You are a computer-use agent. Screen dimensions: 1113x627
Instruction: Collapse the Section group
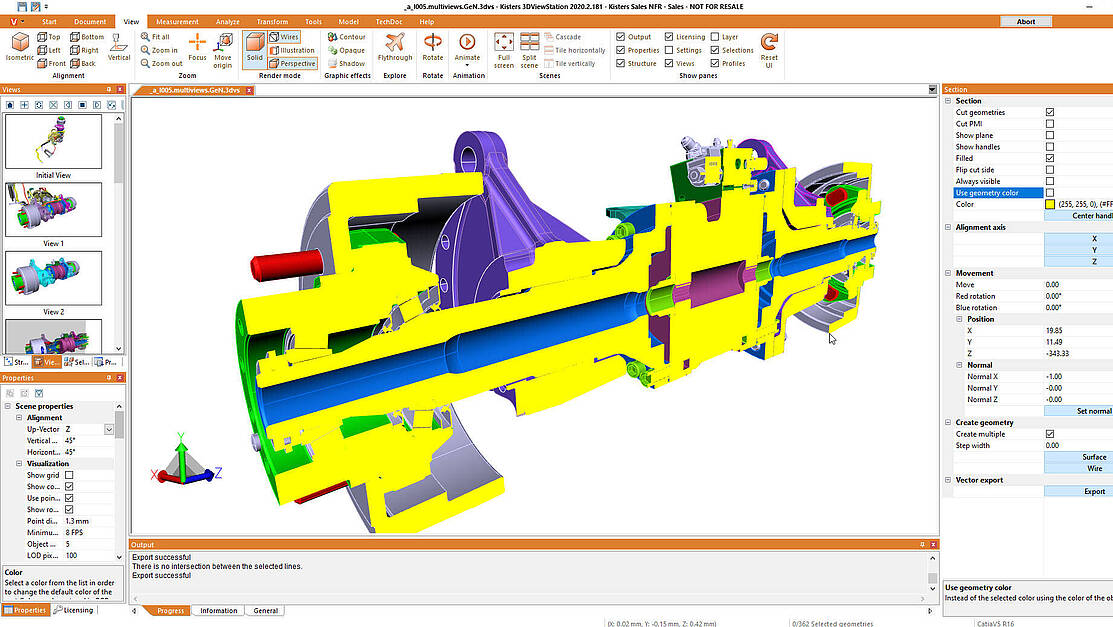pyautogui.click(x=948, y=101)
